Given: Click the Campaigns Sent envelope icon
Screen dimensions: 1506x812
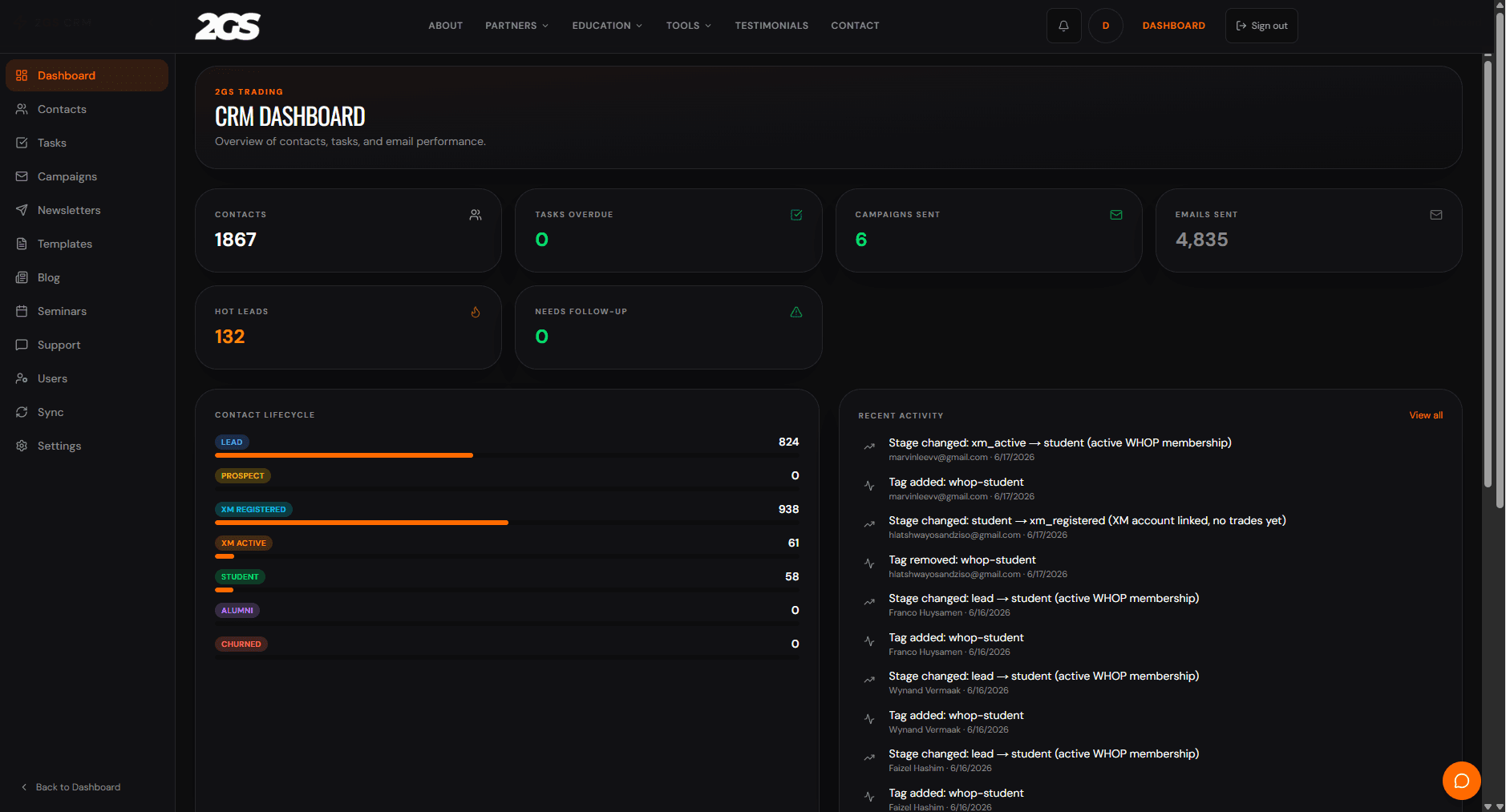Looking at the screenshot, I should point(1115,215).
